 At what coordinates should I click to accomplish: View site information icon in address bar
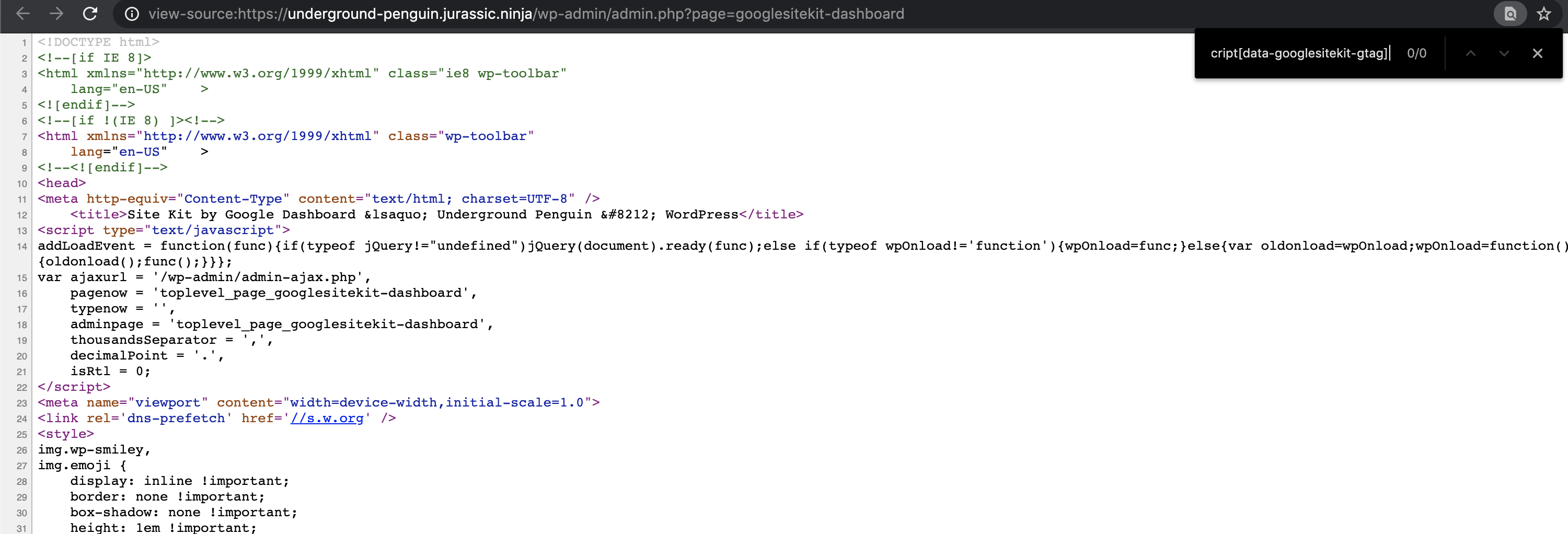coord(132,14)
